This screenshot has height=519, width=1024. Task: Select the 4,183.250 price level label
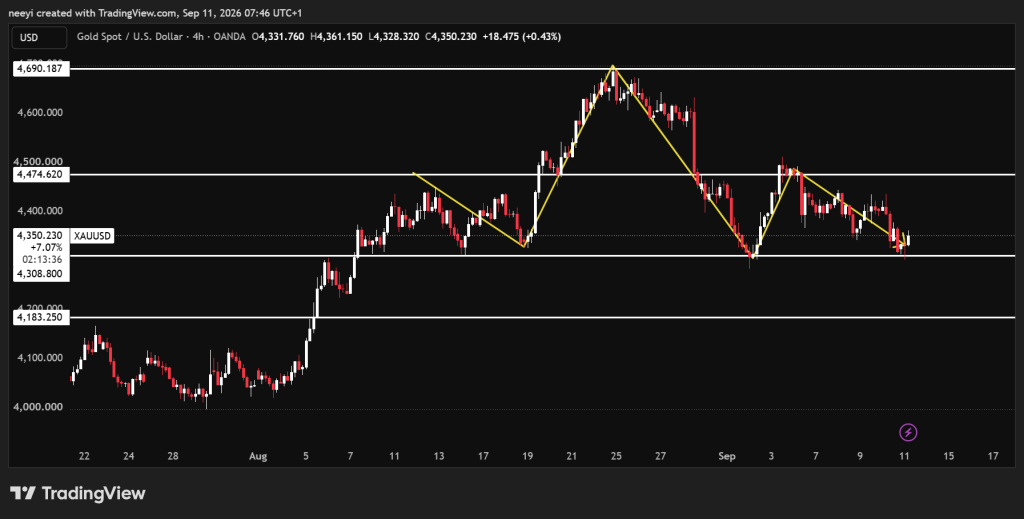coord(42,317)
